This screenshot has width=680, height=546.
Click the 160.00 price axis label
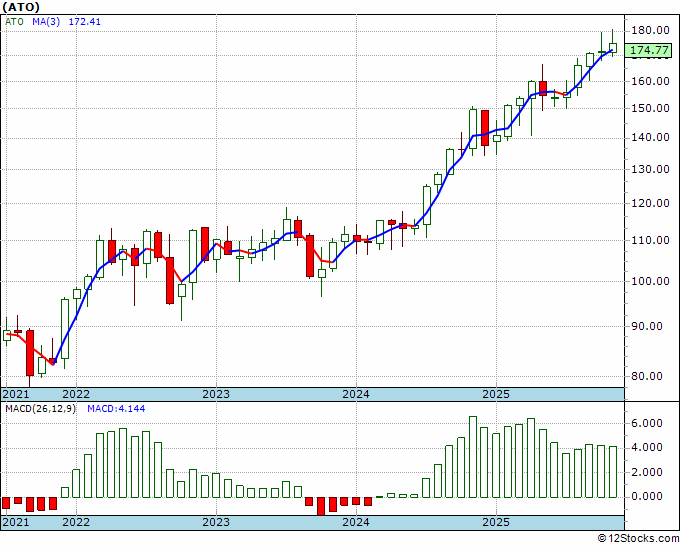tap(650, 81)
